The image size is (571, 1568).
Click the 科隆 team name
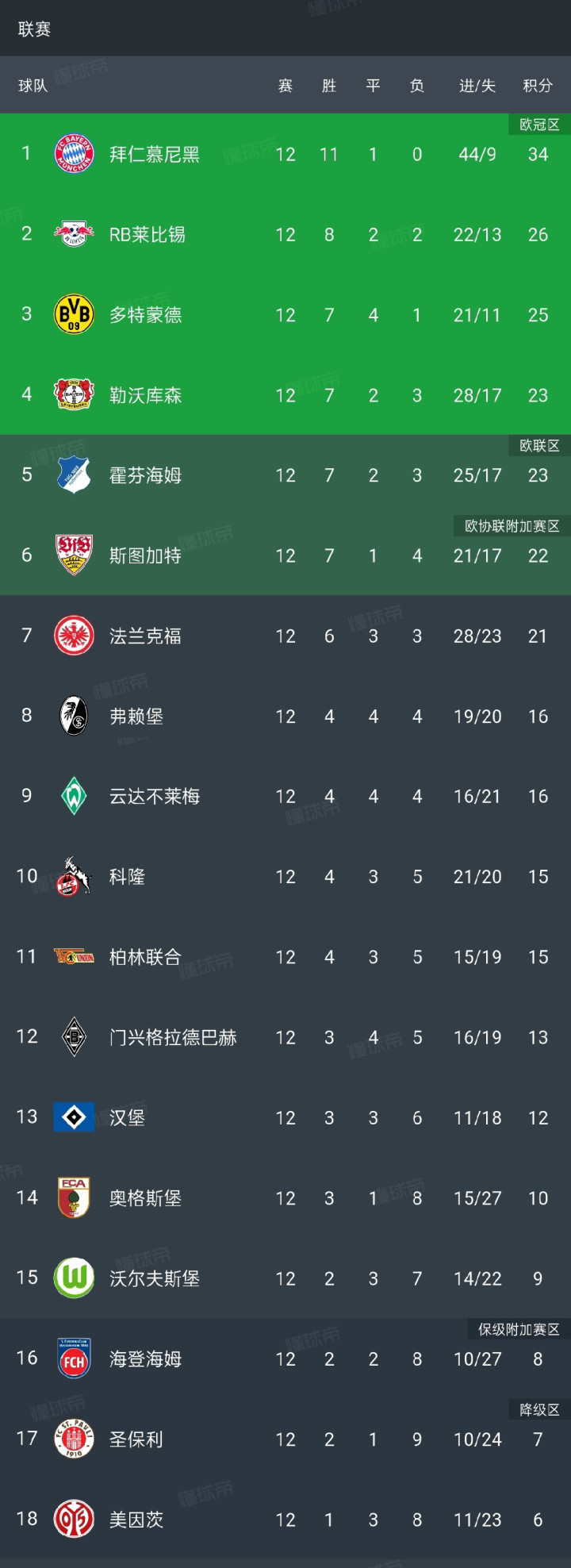(x=127, y=877)
